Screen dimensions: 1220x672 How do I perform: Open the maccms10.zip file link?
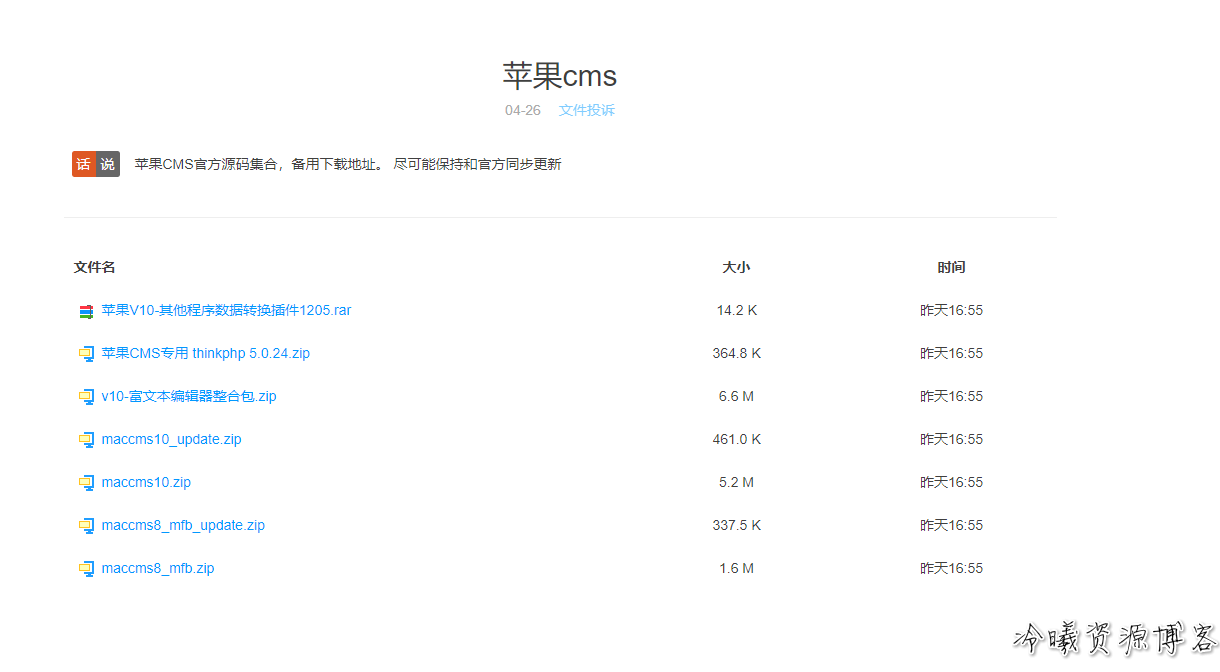(x=146, y=482)
